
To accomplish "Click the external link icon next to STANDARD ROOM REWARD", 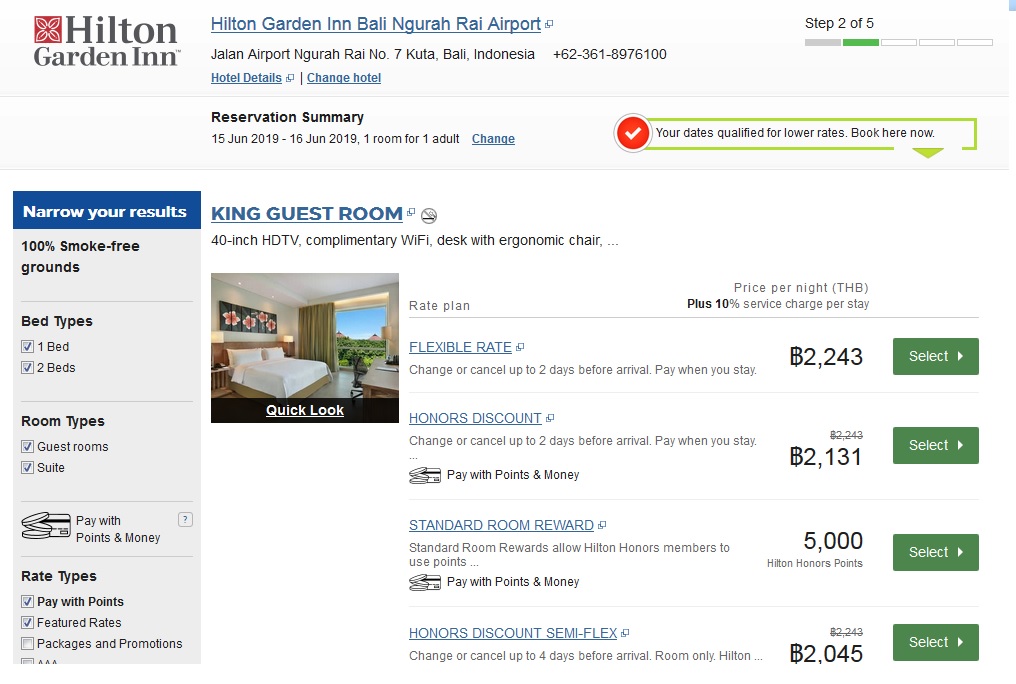I will tap(601, 524).
